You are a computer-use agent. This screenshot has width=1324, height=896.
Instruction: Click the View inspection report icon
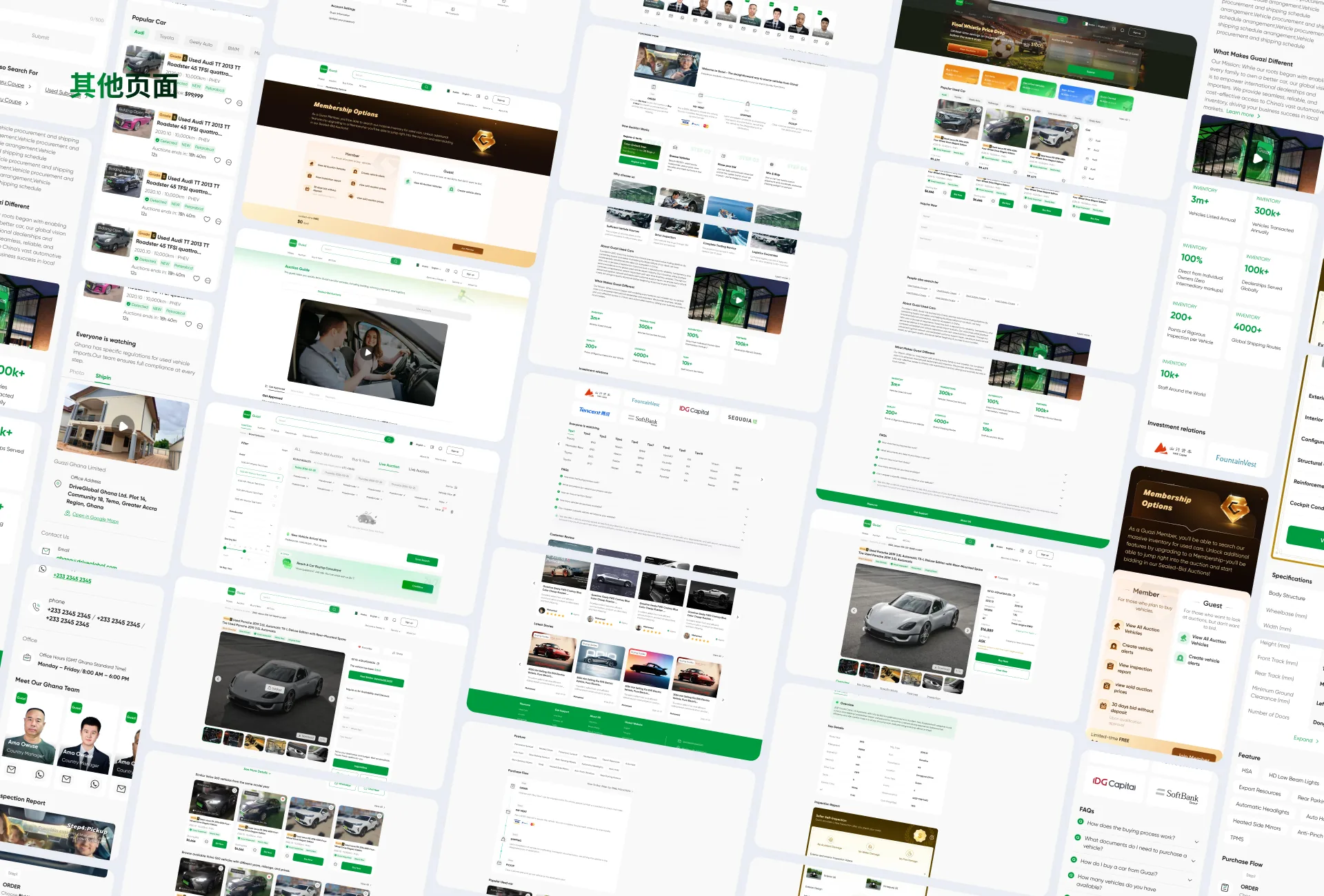pyautogui.click(x=1110, y=666)
